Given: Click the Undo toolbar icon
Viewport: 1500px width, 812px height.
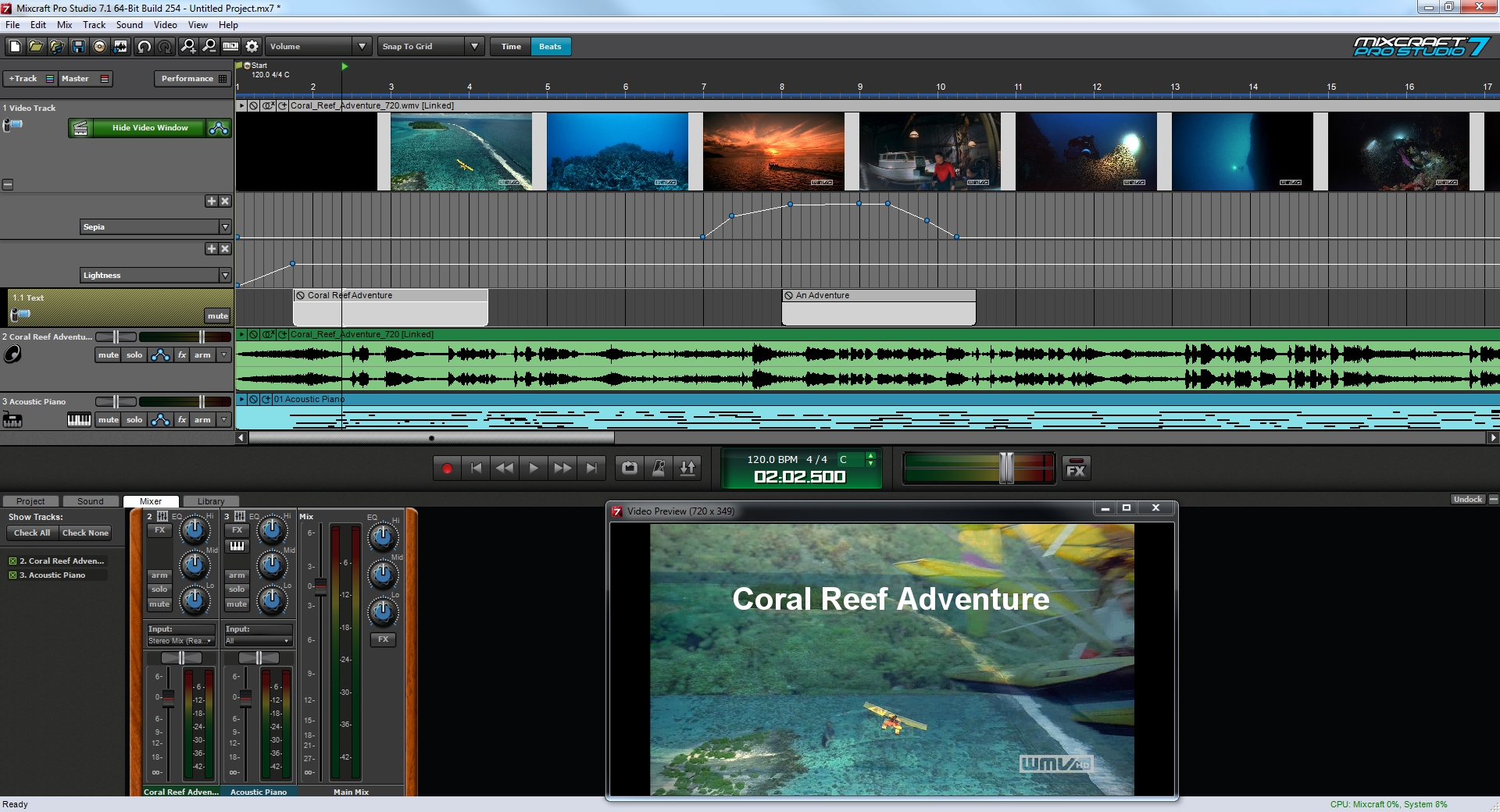Looking at the screenshot, I should 144,47.
